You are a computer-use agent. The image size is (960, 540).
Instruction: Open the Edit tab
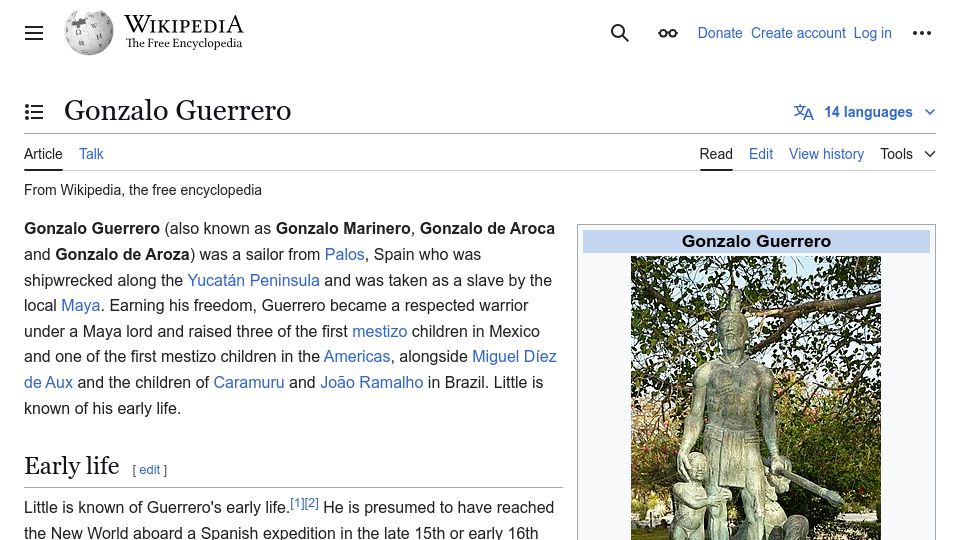761,154
